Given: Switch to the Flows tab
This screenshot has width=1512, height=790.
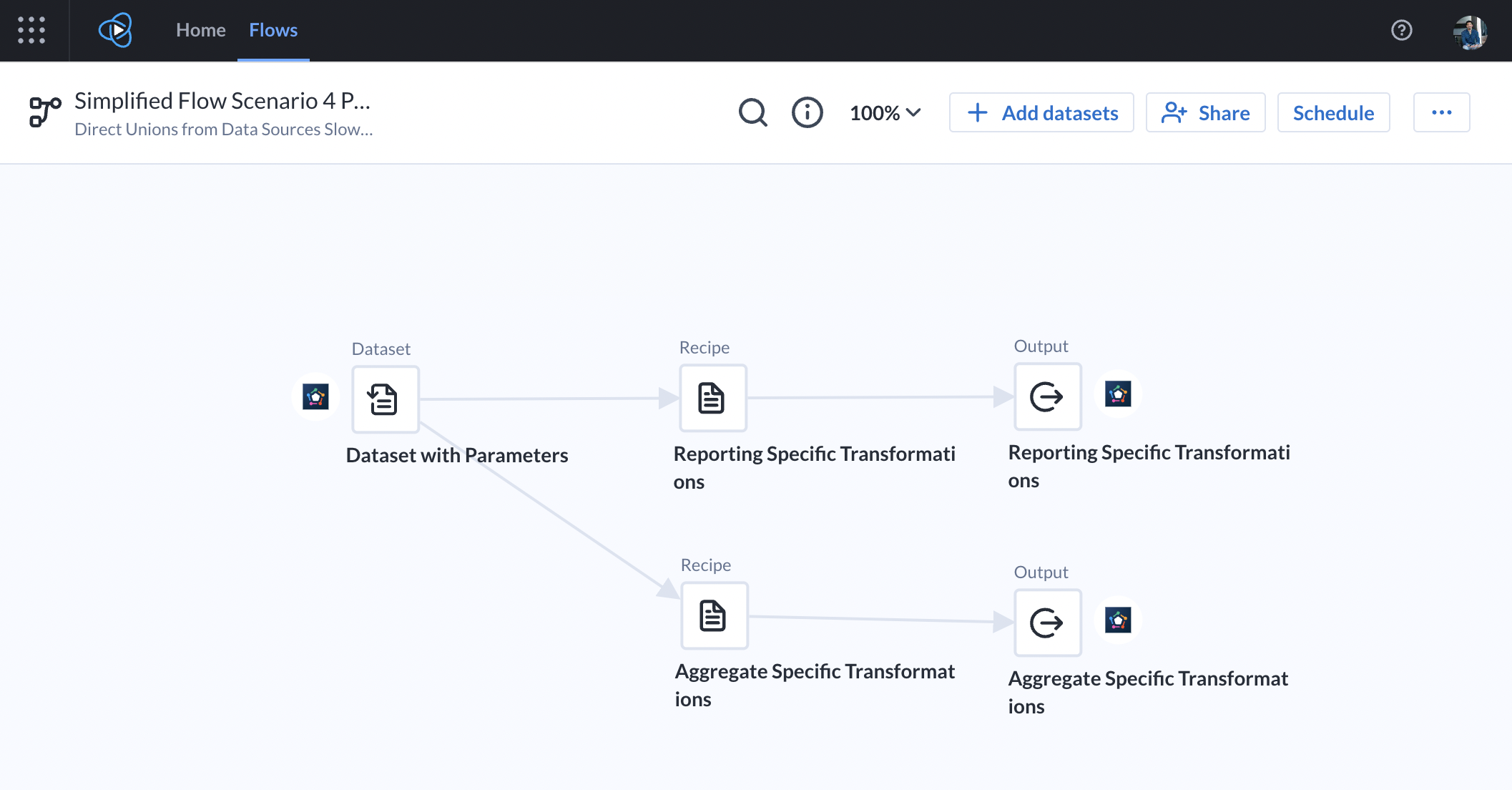Looking at the screenshot, I should pos(273,30).
